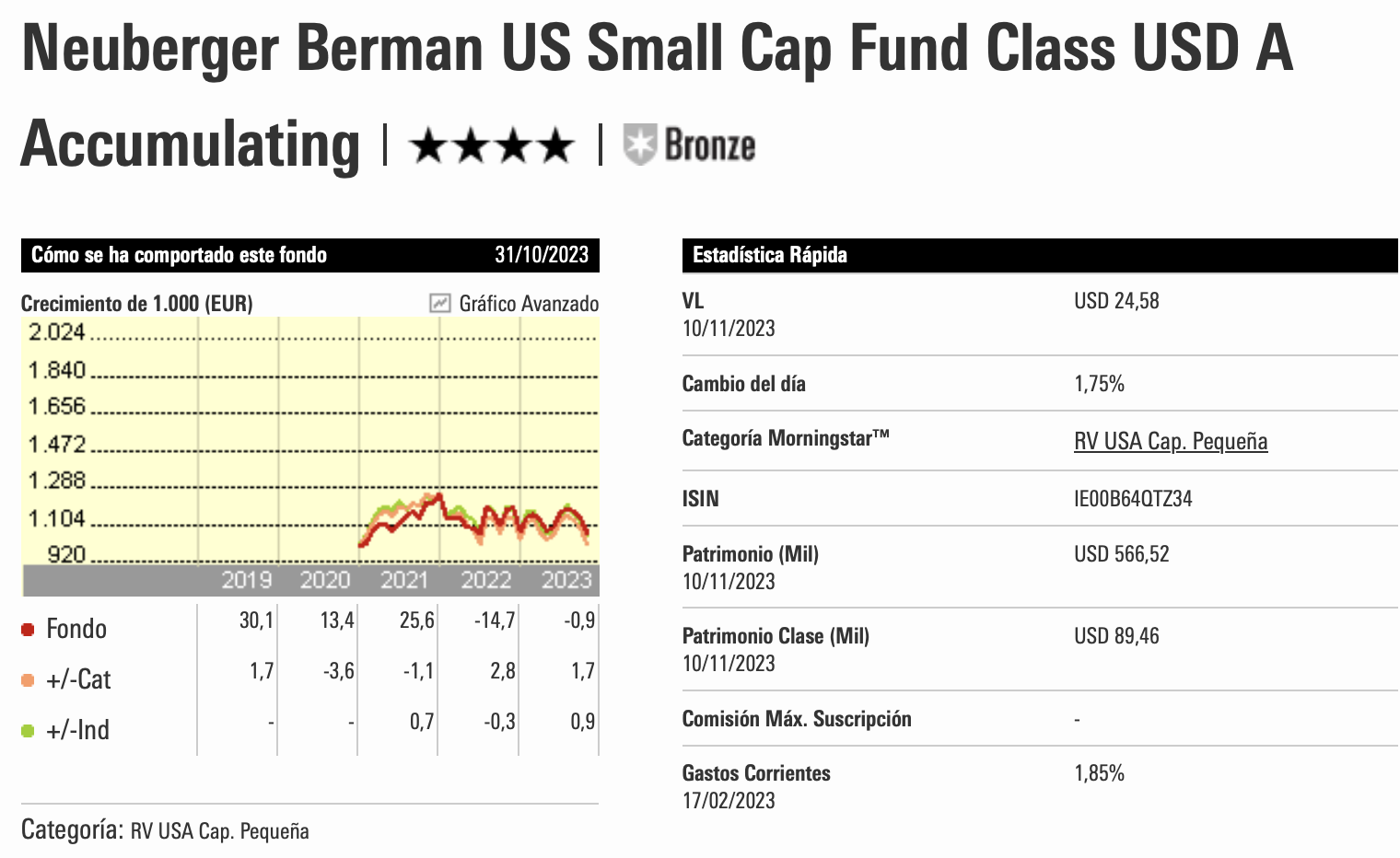
Task: Click the ISIN value IE00B64QTZ34
Action: 1133,499
